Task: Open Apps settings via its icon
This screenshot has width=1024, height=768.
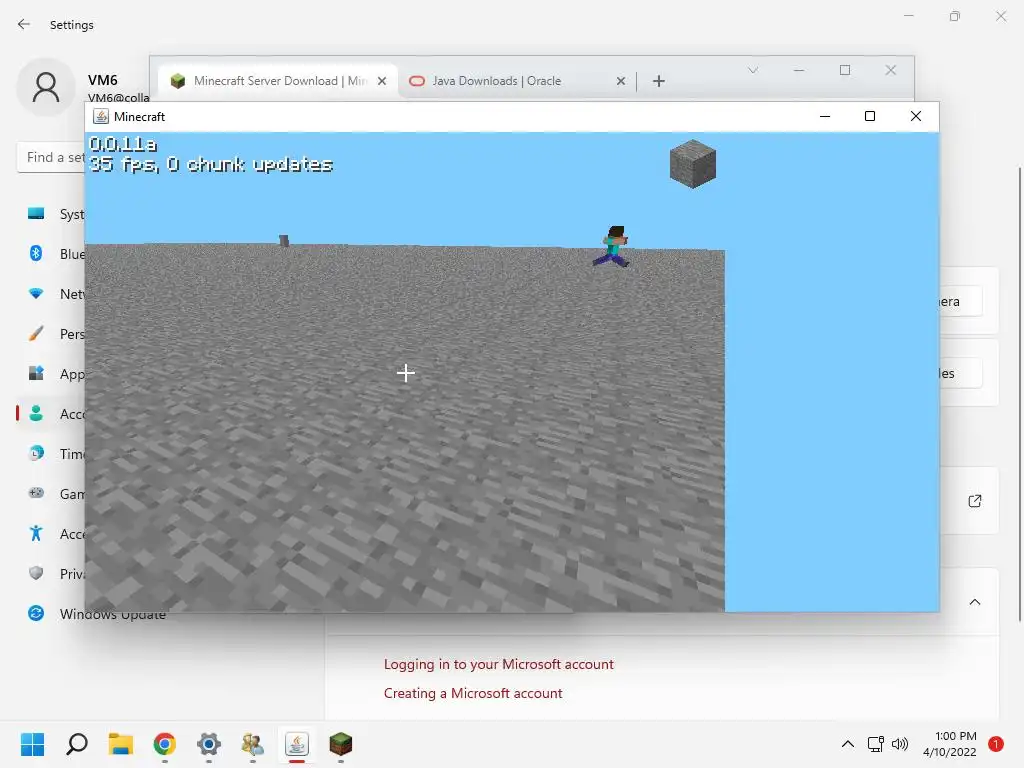Action: point(36,373)
